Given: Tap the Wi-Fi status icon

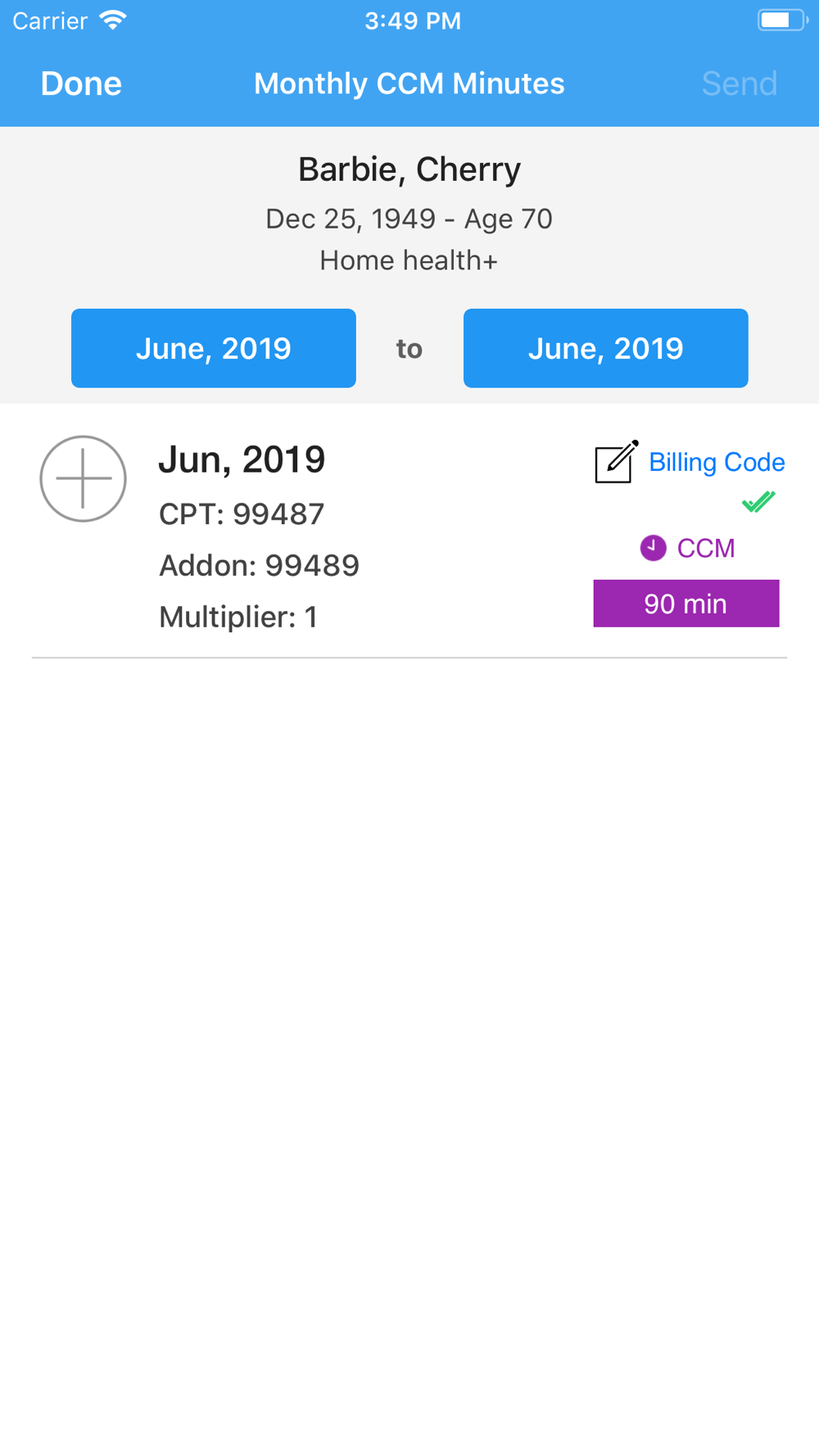Looking at the screenshot, I should click(113, 20).
